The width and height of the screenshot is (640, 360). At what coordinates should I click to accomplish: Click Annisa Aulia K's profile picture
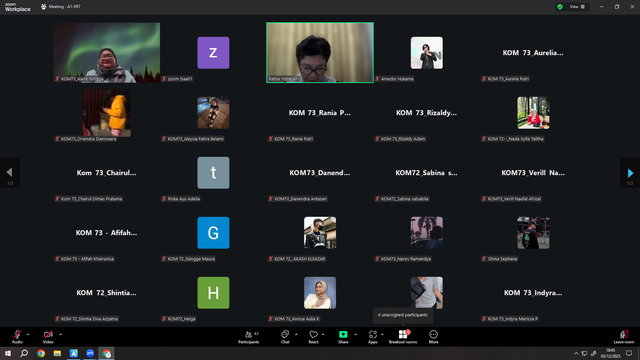(320, 293)
